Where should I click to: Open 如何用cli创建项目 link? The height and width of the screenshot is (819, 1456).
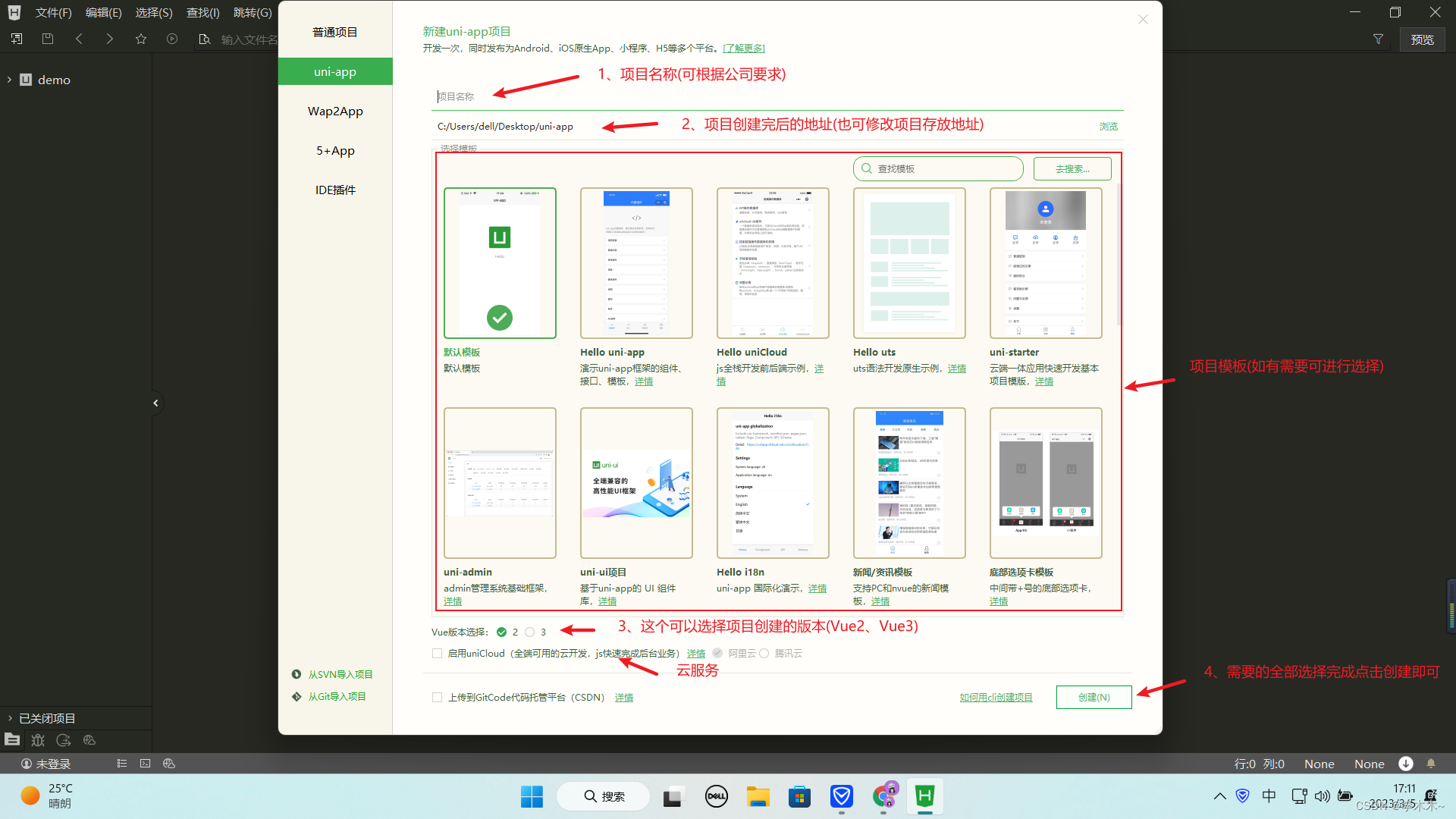point(996,697)
